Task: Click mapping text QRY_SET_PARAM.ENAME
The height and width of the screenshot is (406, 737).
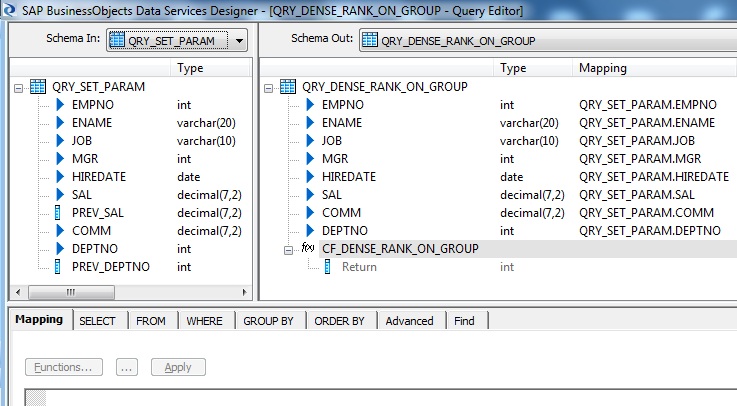Action: (x=647, y=123)
